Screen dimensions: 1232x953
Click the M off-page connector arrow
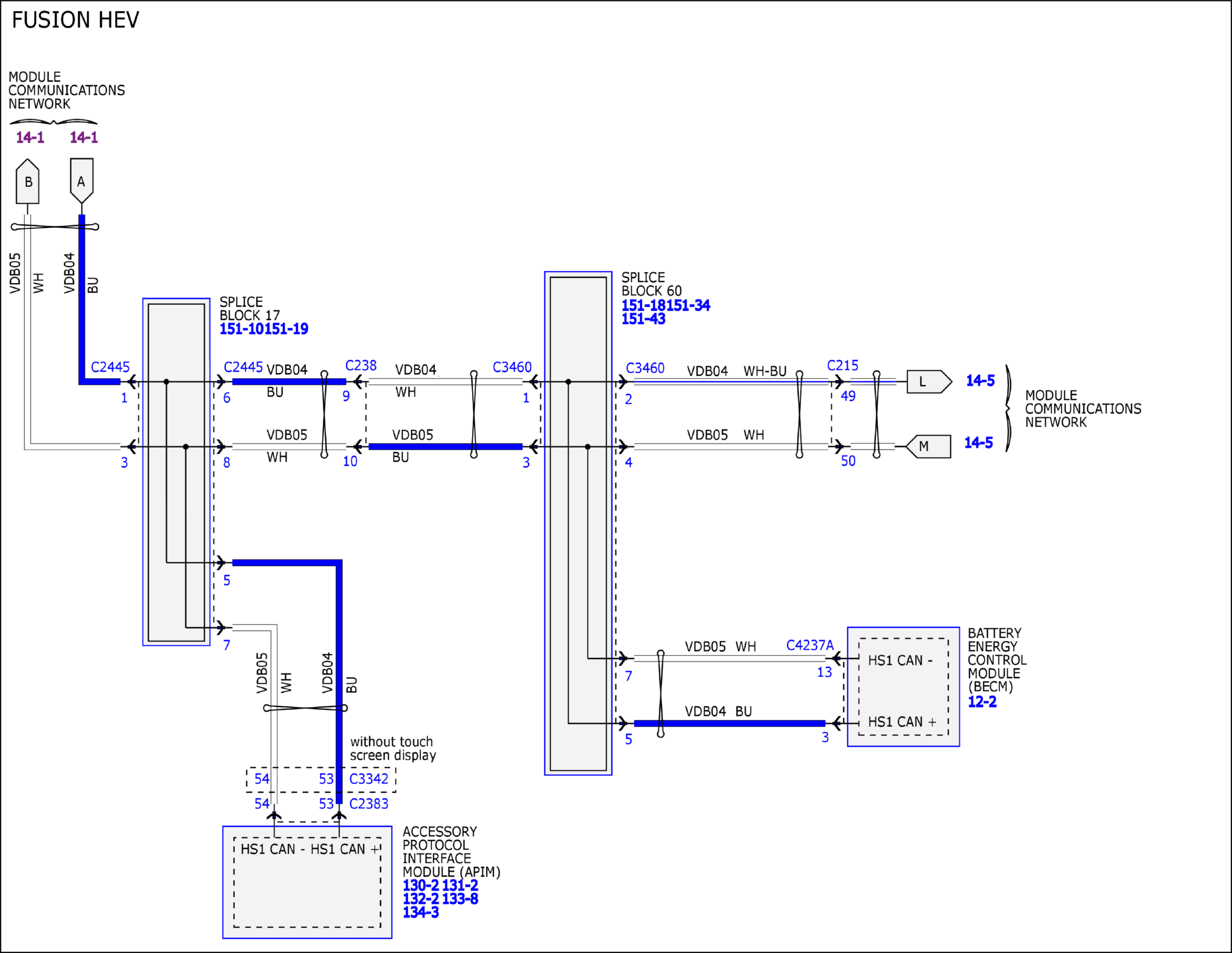tap(928, 447)
